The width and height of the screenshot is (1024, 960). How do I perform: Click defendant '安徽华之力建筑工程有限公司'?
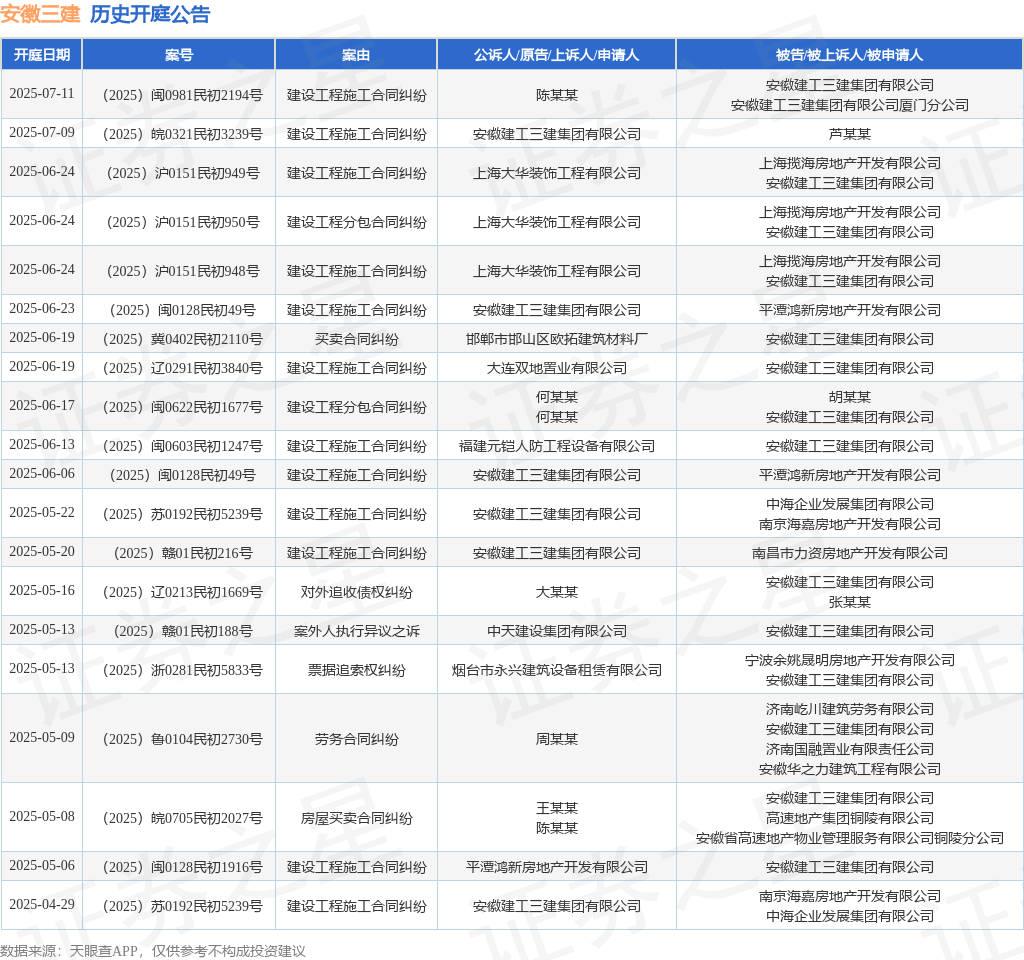click(850, 769)
